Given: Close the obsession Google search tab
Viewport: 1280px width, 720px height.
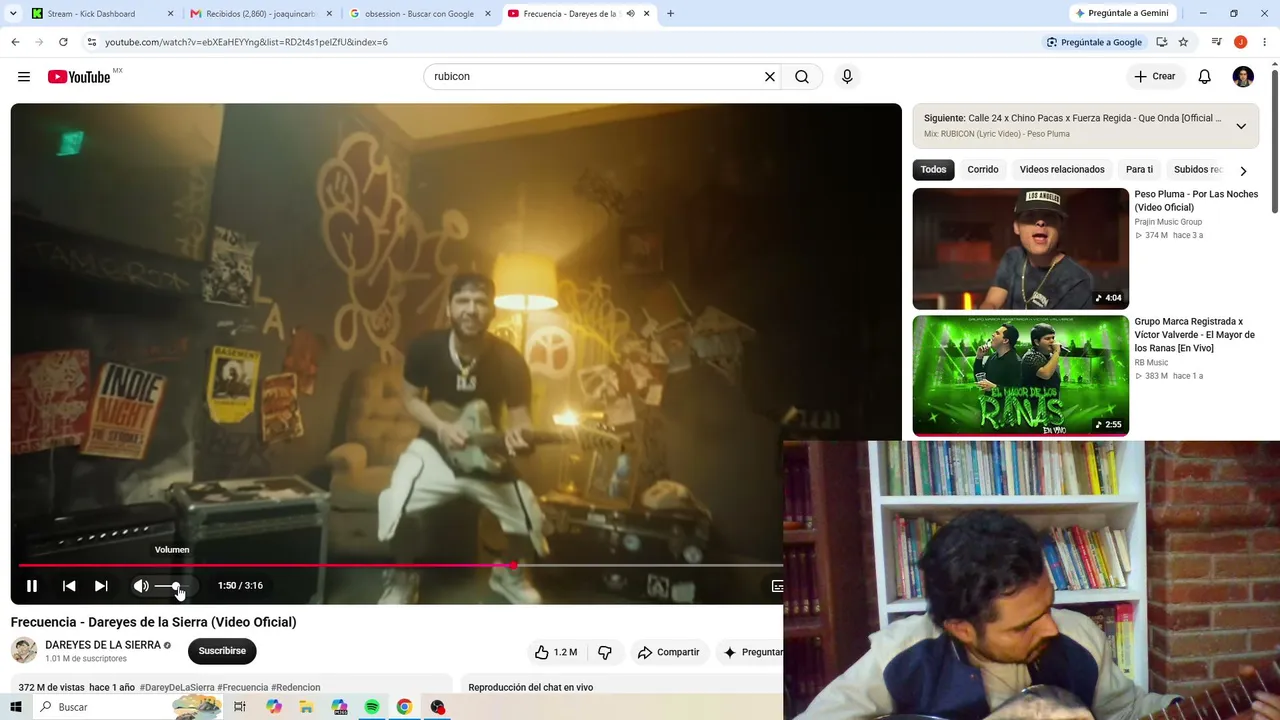Looking at the screenshot, I should [488, 14].
